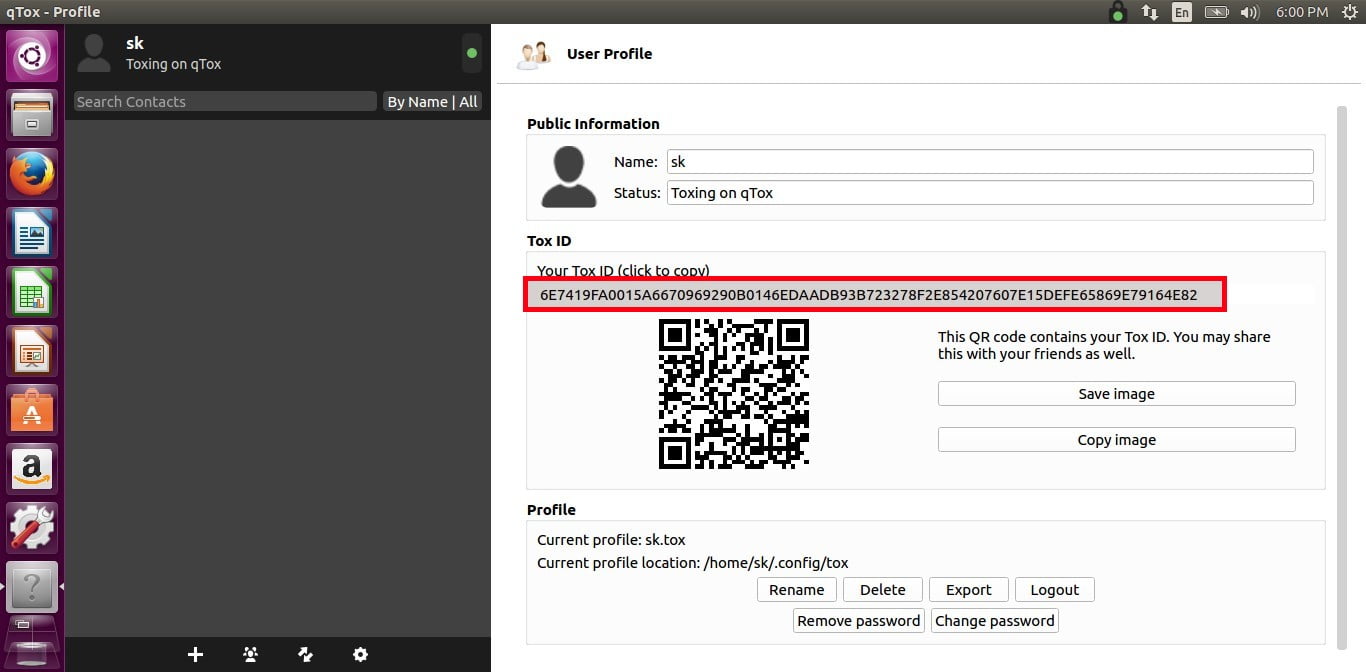Viewport: 1366px width, 672px height.
Task: Open qTox settings gear icon
Action: 361,654
